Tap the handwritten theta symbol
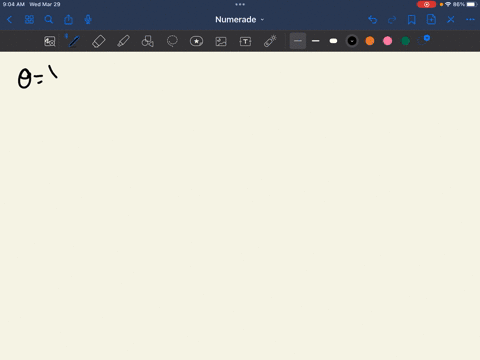 point(24,79)
